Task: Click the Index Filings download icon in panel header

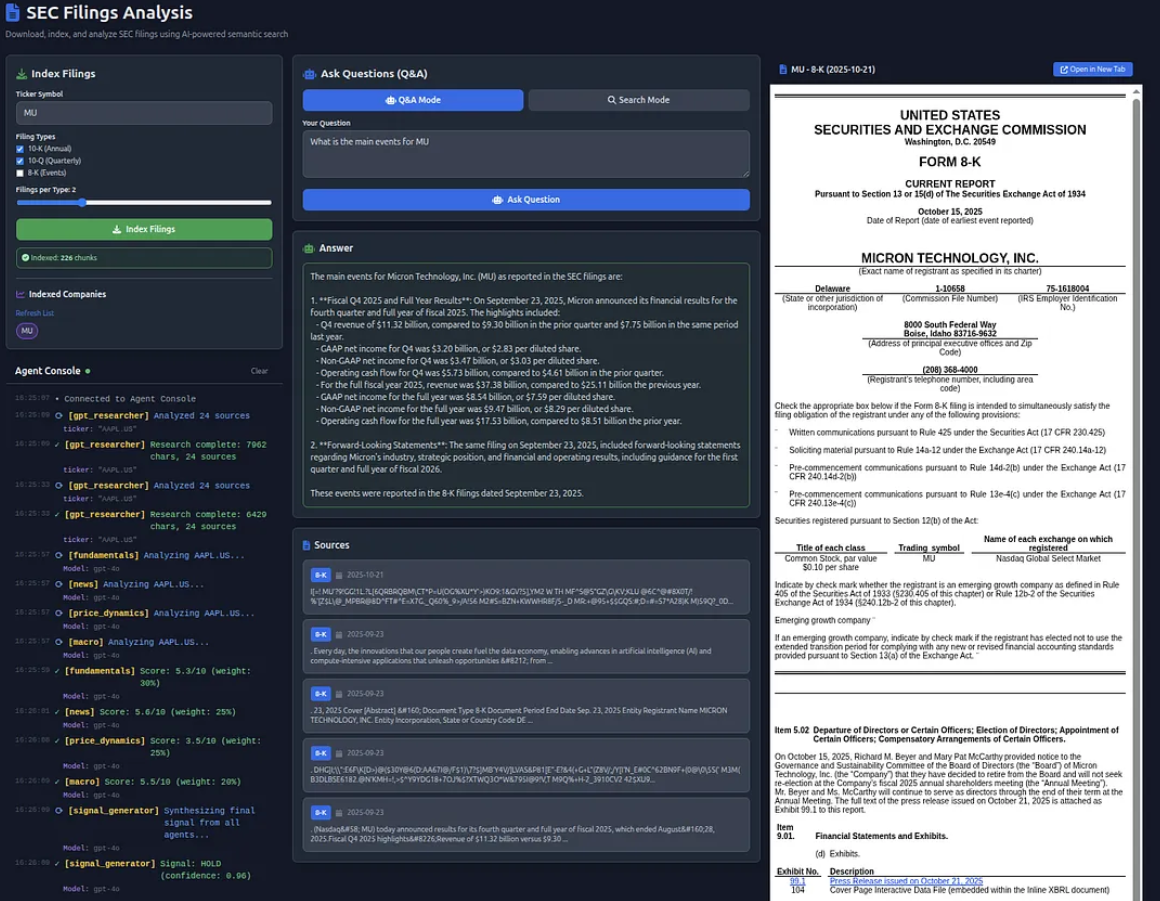Action: [22, 74]
